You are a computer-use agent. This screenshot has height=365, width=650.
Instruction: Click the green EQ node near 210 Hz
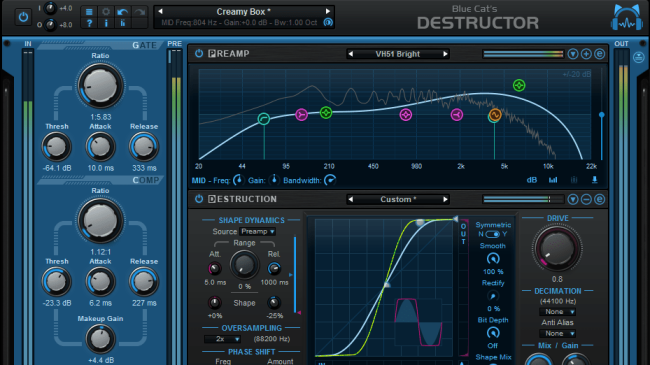click(x=326, y=112)
